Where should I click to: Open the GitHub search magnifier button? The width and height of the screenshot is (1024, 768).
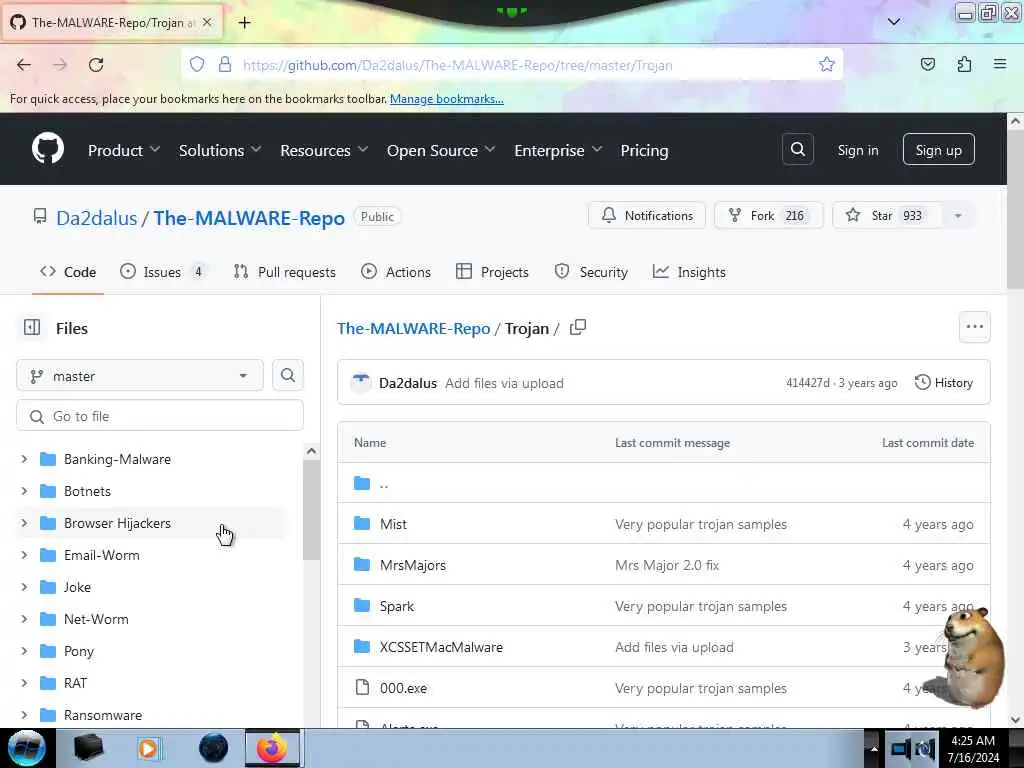[x=797, y=150]
